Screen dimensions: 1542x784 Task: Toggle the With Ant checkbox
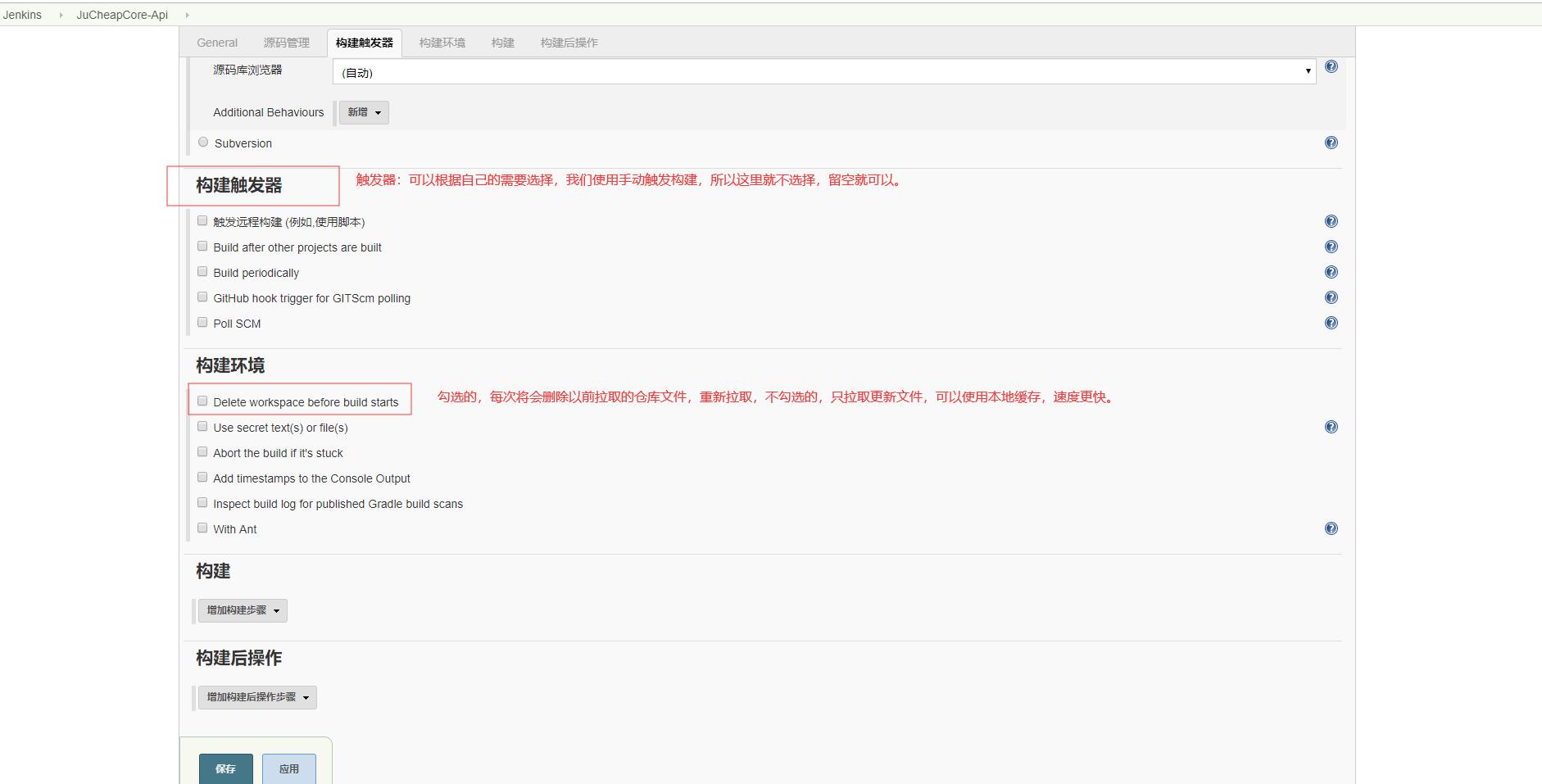(x=202, y=528)
